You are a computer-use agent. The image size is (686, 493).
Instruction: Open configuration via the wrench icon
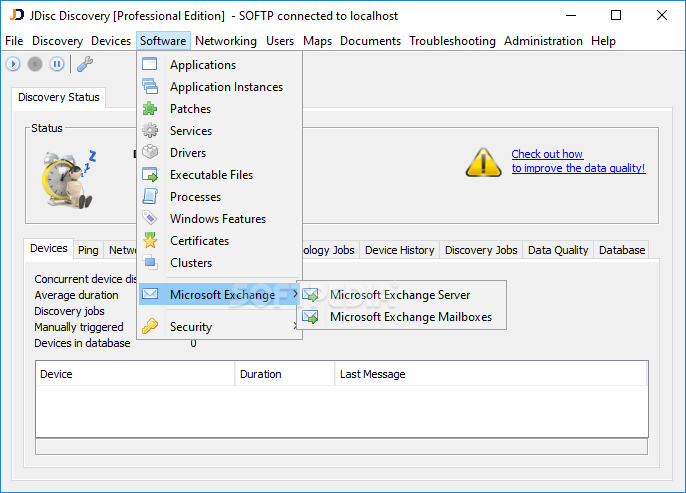[85, 64]
